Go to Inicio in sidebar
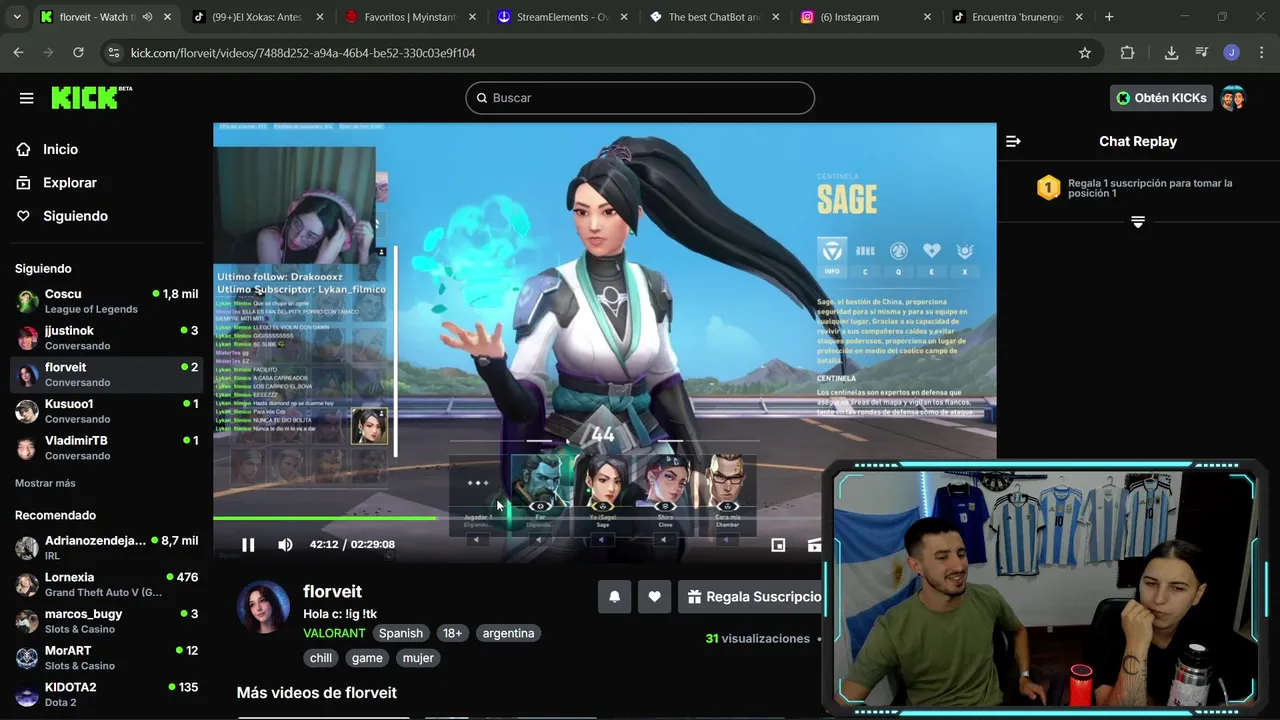The height and width of the screenshot is (720, 1280). (x=60, y=149)
